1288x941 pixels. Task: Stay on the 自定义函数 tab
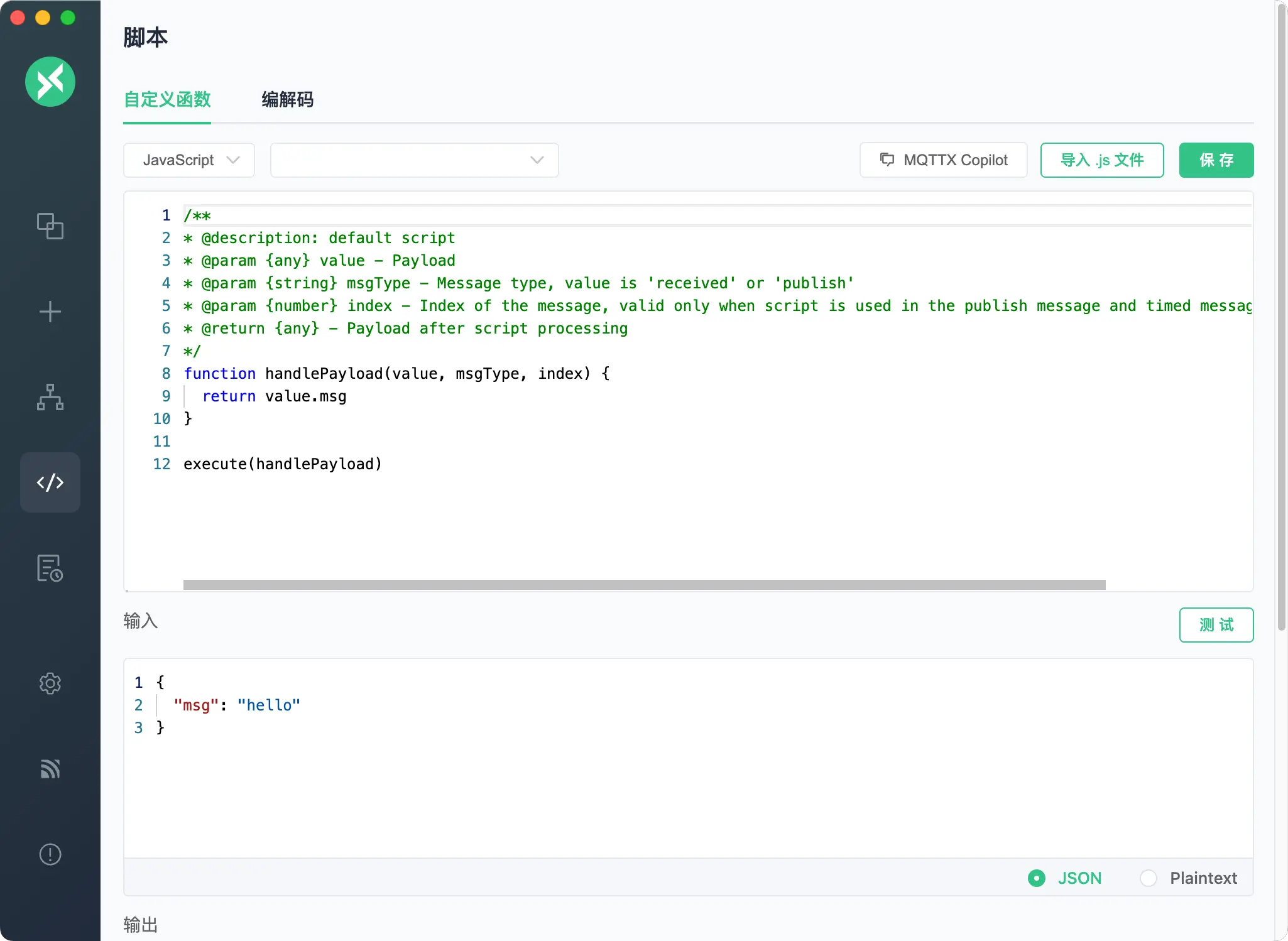[167, 100]
